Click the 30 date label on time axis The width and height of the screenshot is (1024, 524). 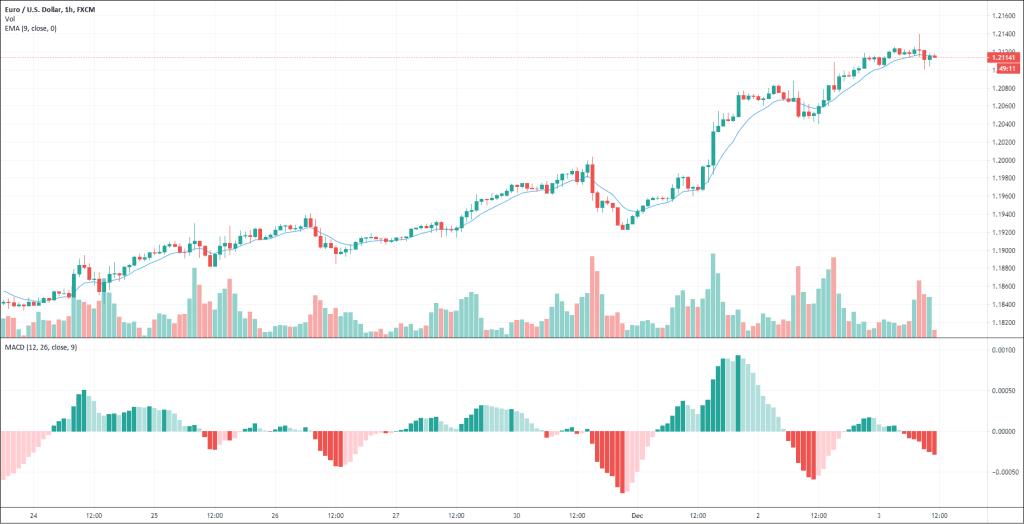(x=517, y=515)
